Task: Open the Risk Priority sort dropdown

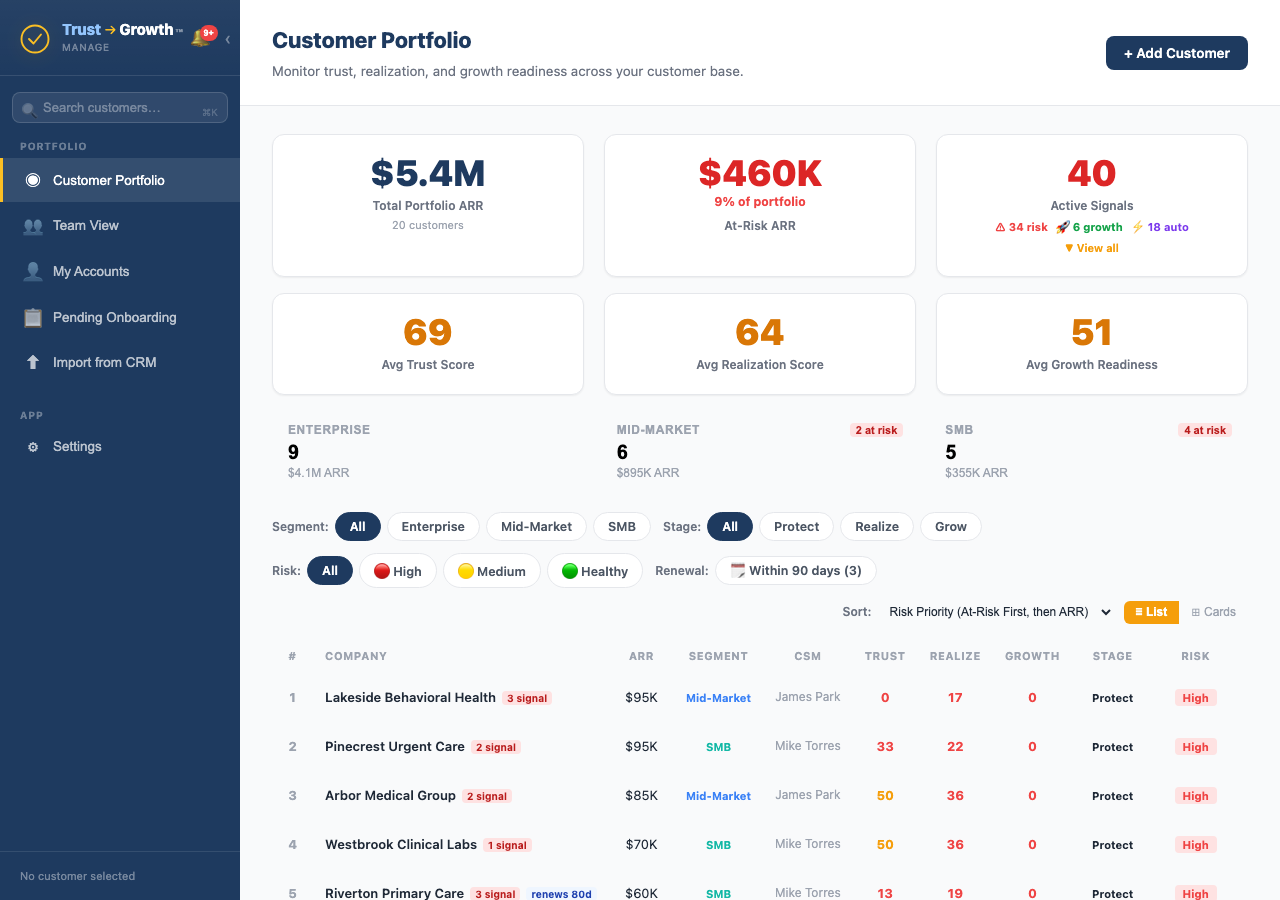Action: pyautogui.click(x=995, y=611)
